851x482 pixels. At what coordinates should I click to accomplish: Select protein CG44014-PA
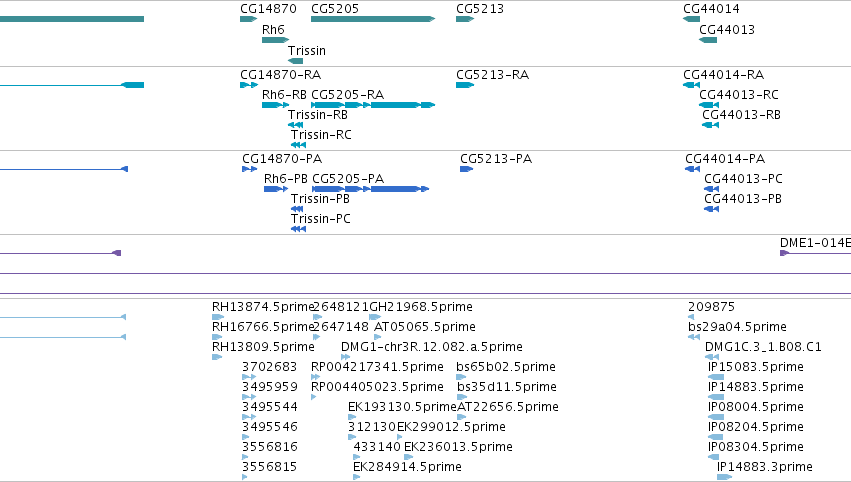coord(725,159)
